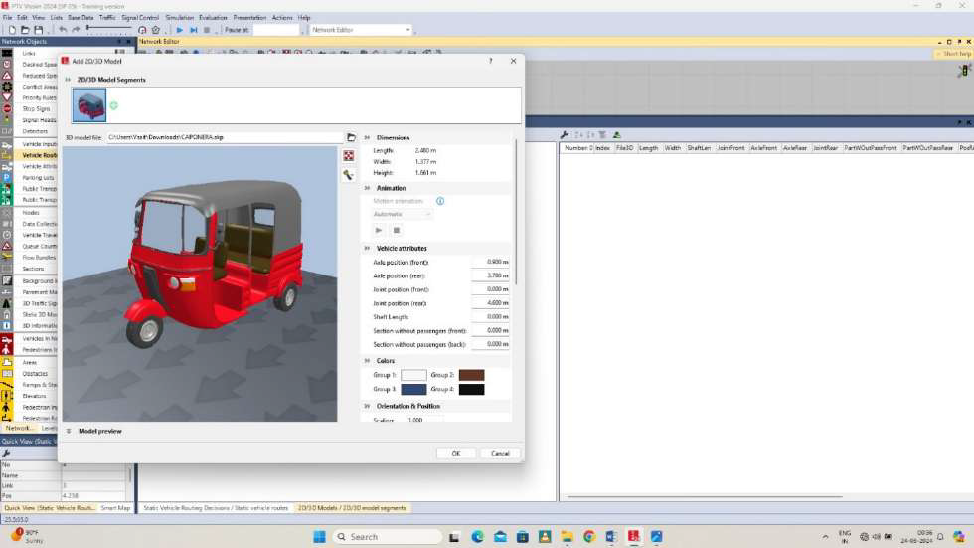Collapse the Dimensions section

click(367, 137)
